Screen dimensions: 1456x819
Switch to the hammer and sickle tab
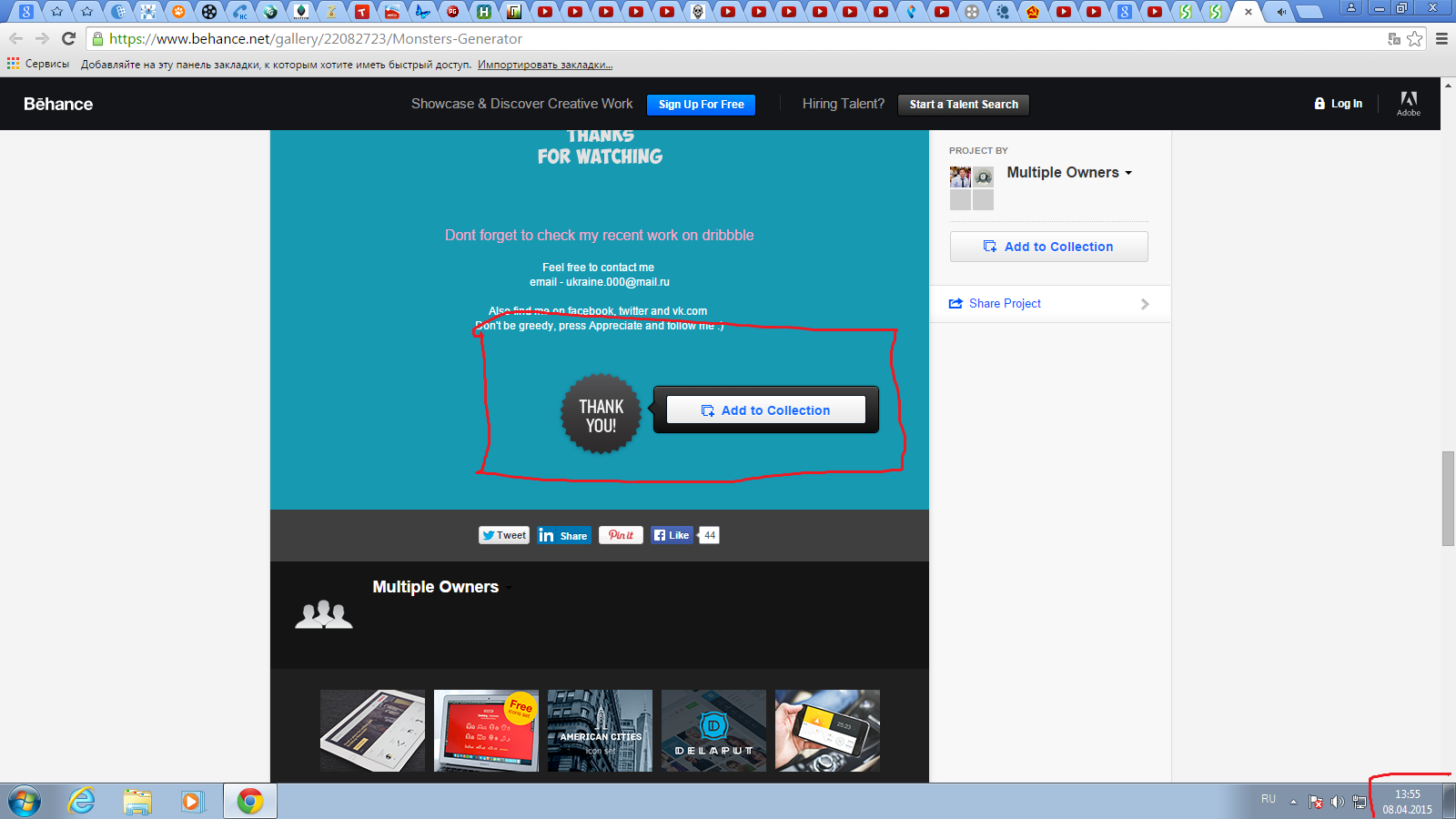point(1033,12)
